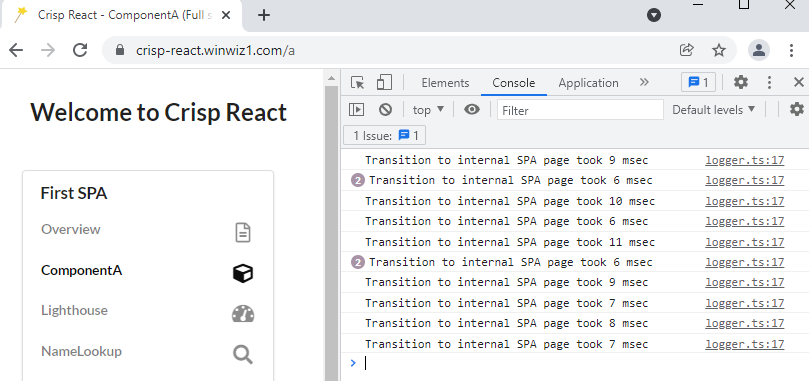
Task: Select ComponentA menu item
Action: point(82,271)
